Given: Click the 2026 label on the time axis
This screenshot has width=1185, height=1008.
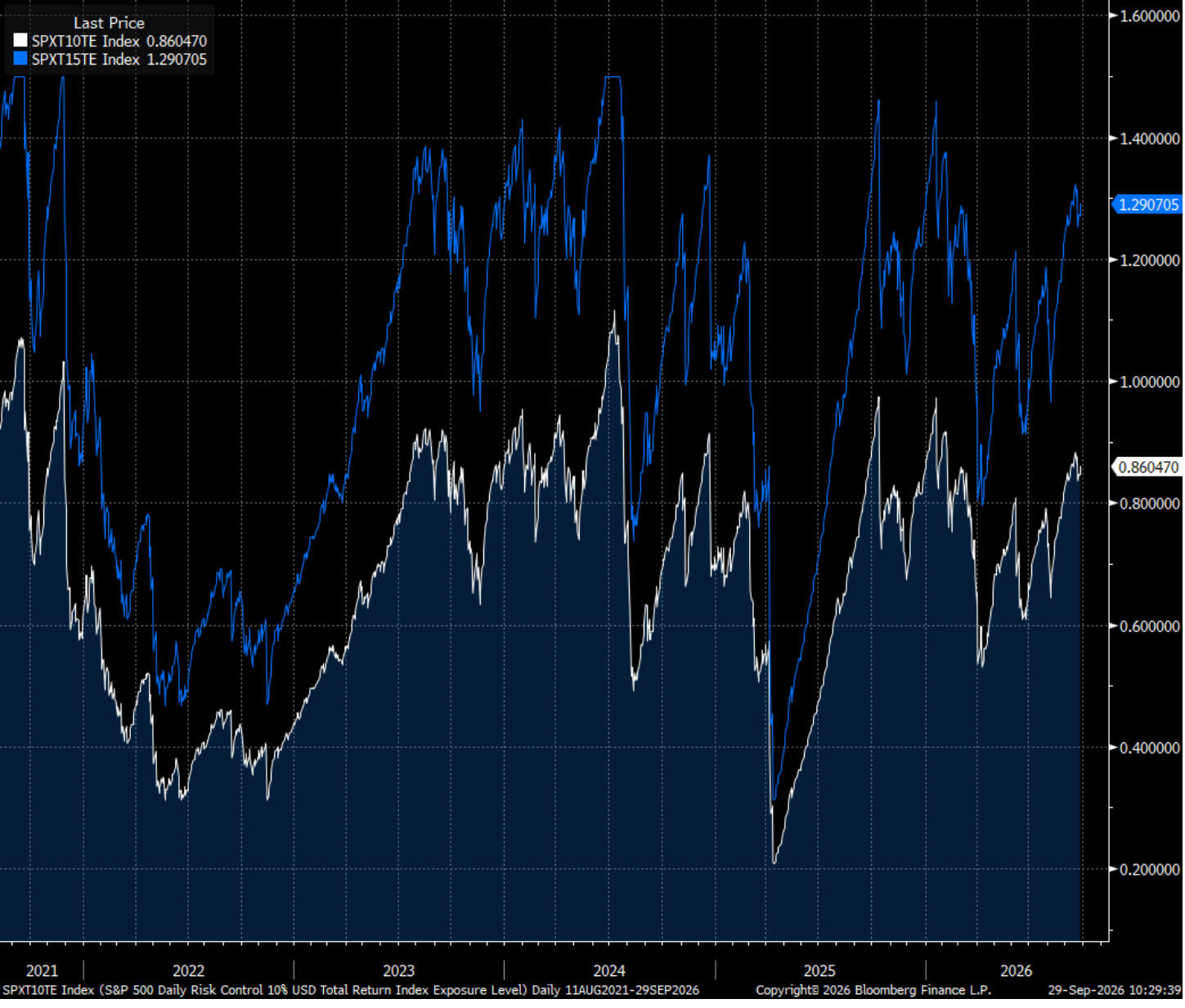Looking at the screenshot, I should click(1017, 971).
